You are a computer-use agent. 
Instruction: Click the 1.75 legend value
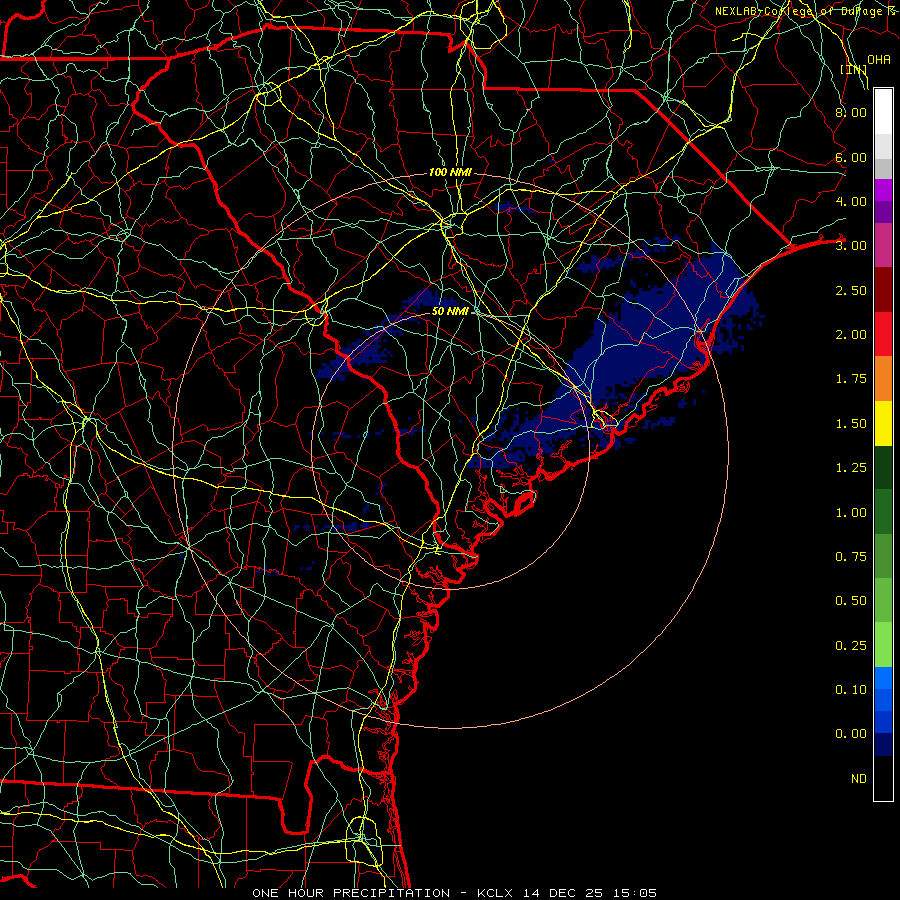pos(851,379)
